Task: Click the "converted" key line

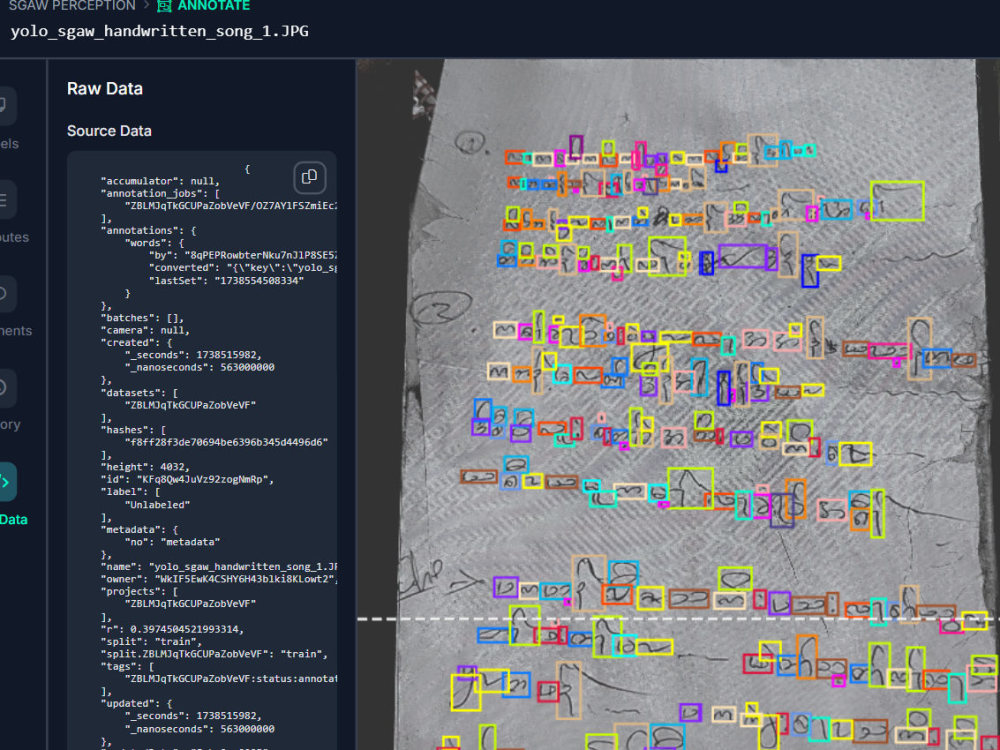Action: click(x=242, y=268)
